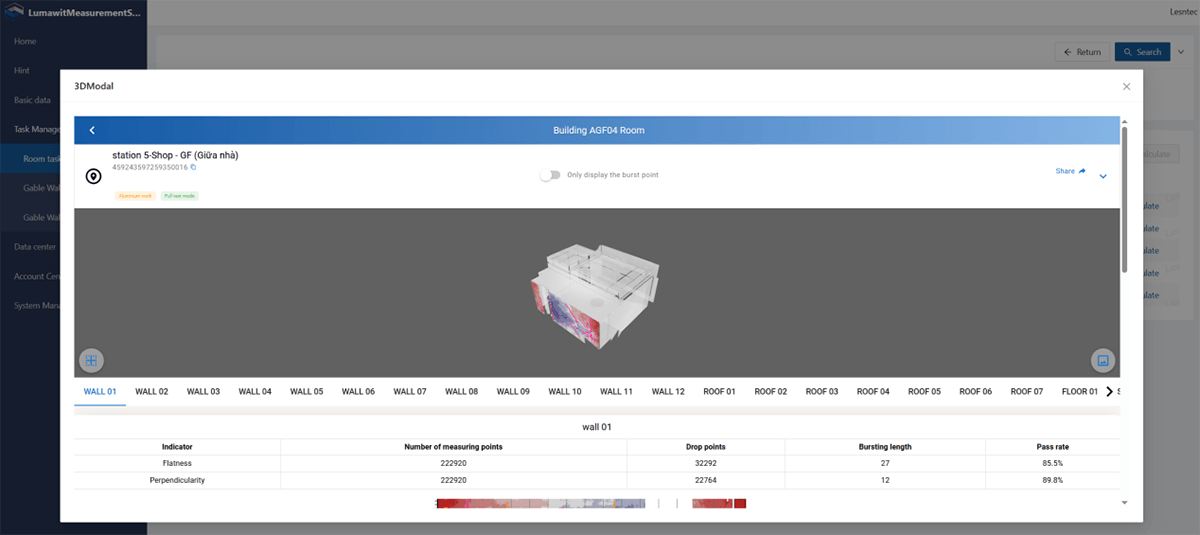Click the Search button
Viewport: 1200px width, 535px height.
coord(1141,52)
